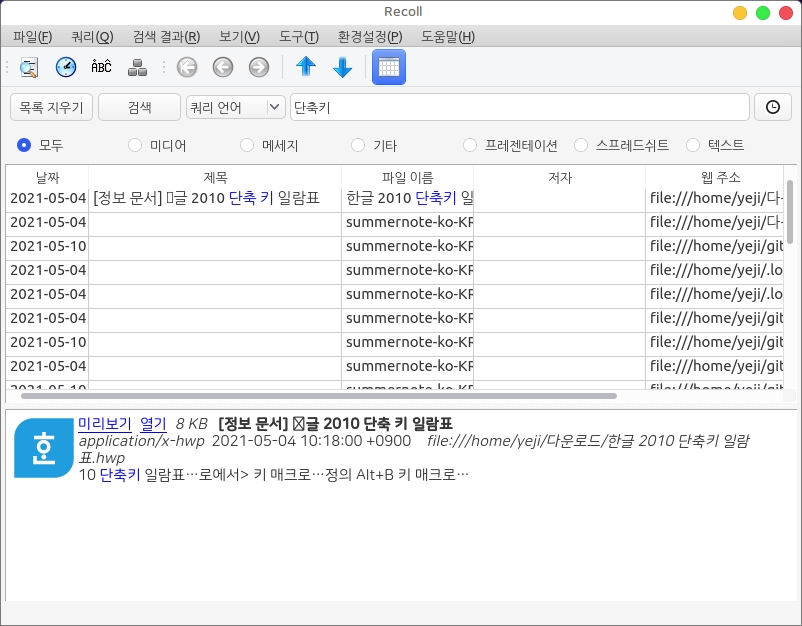The image size is (802, 626).
Task: Click the 날짜 column header
Action: pos(47,177)
